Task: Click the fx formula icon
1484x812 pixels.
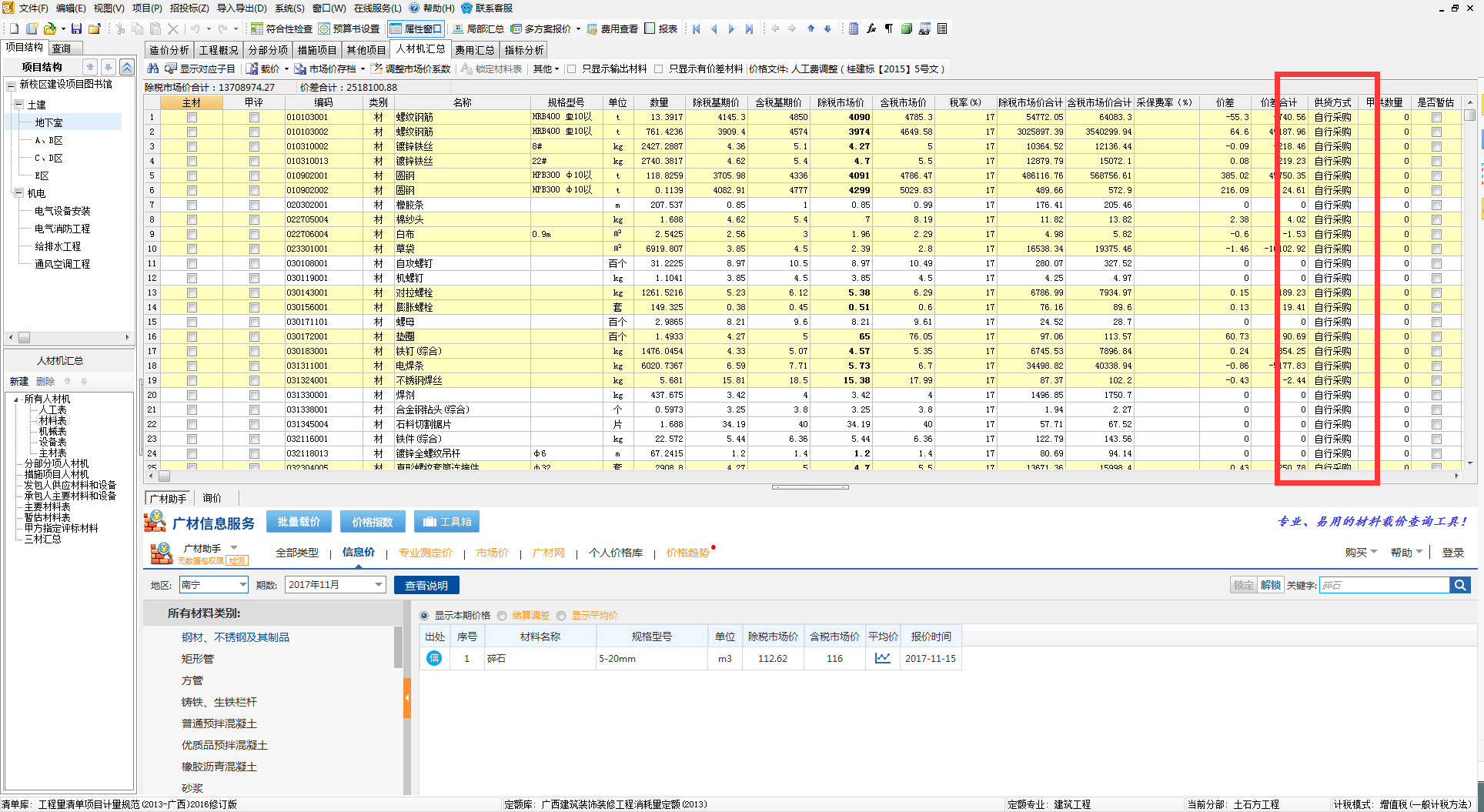Action: tap(871, 28)
